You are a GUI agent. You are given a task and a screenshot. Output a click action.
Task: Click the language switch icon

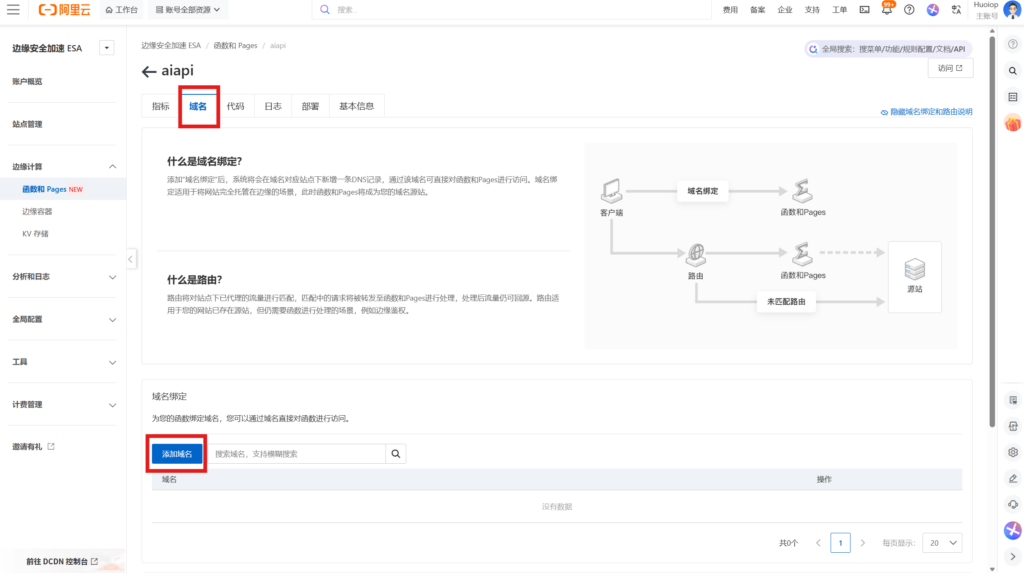[x=956, y=9]
